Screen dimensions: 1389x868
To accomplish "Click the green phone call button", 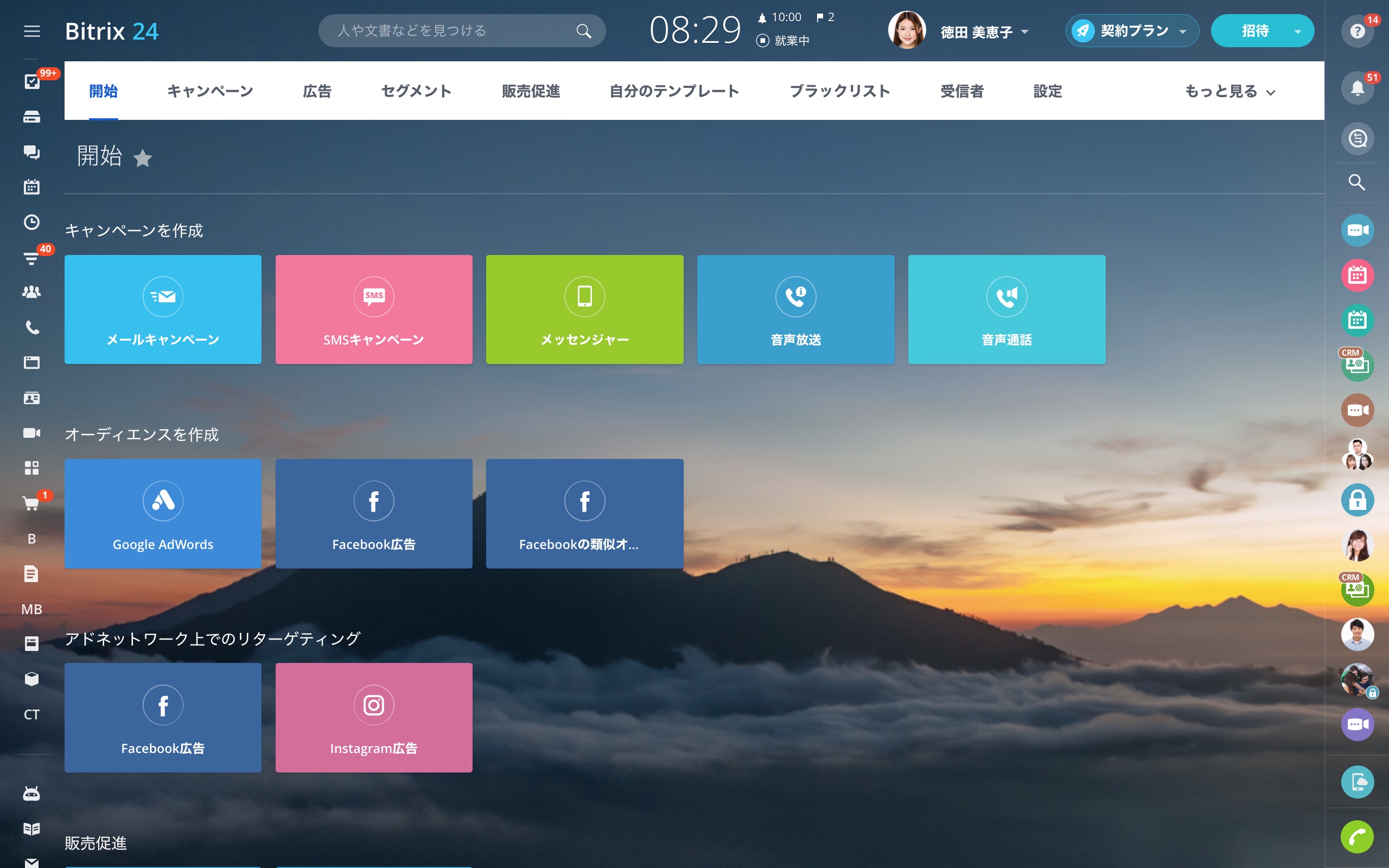I will click(x=1357, y=838).
